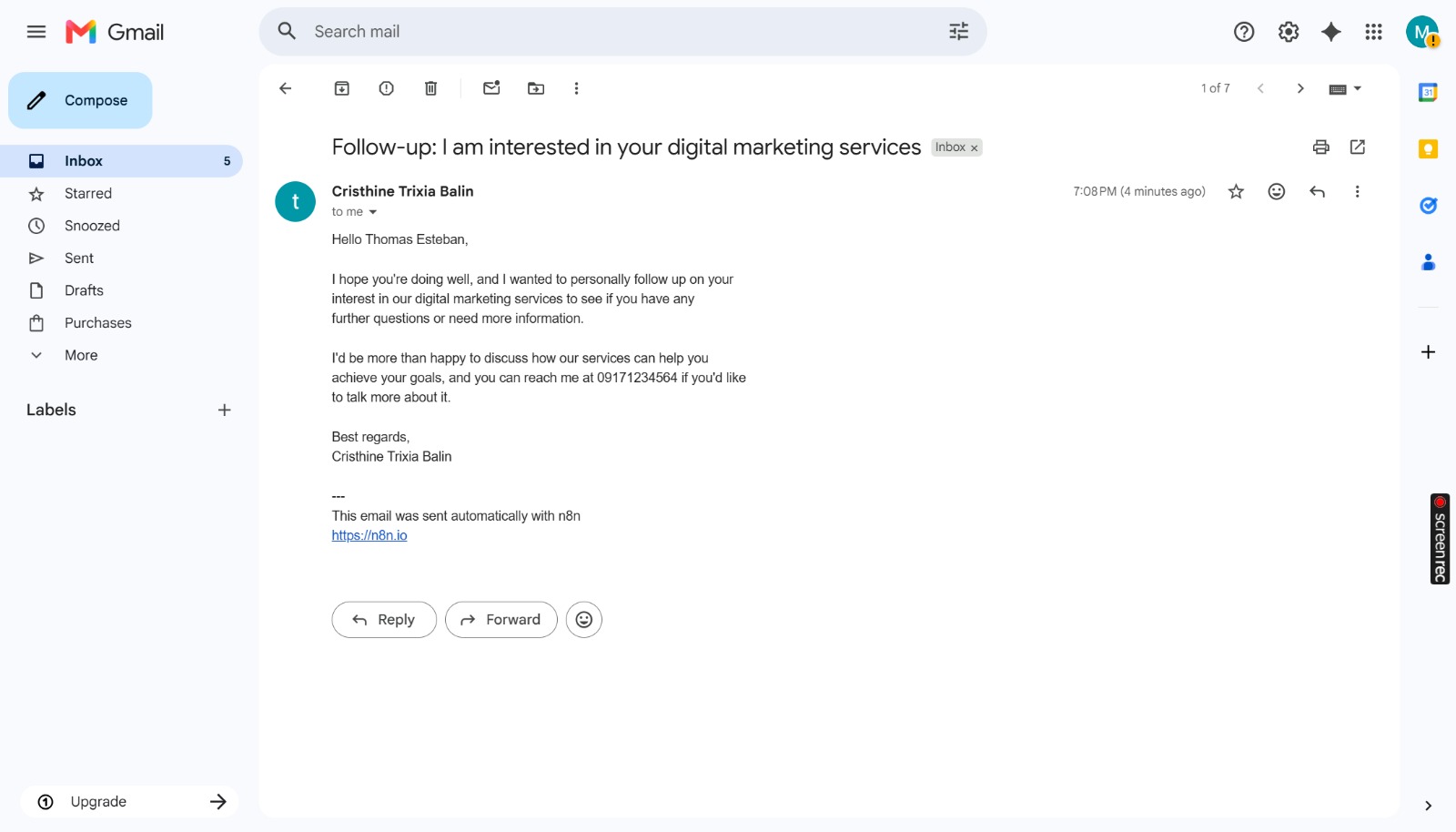Open search options filter icon
The image size is (1456, 832).
click(x=959, y=32)
